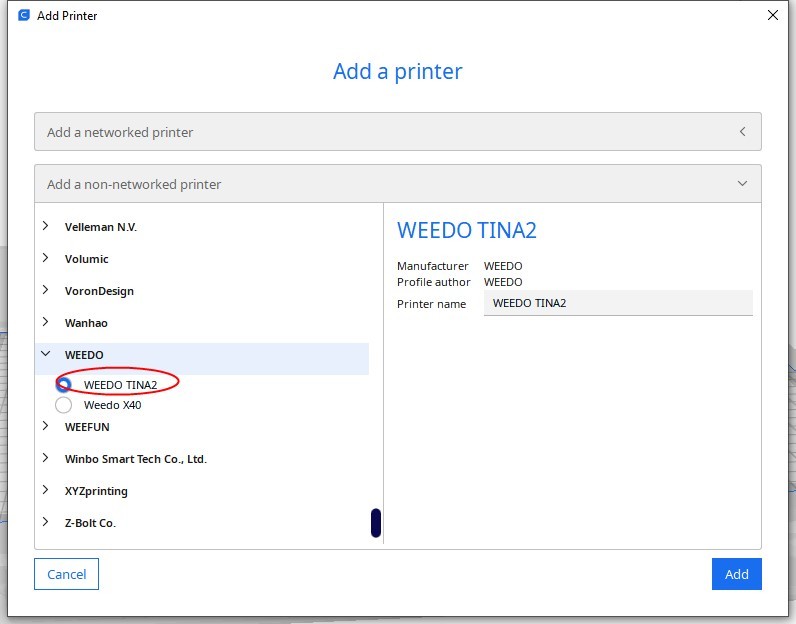This screenshot has width=796, height=624.
Task: Select the Weedo X40 radio button
Action: click(64, 405)
